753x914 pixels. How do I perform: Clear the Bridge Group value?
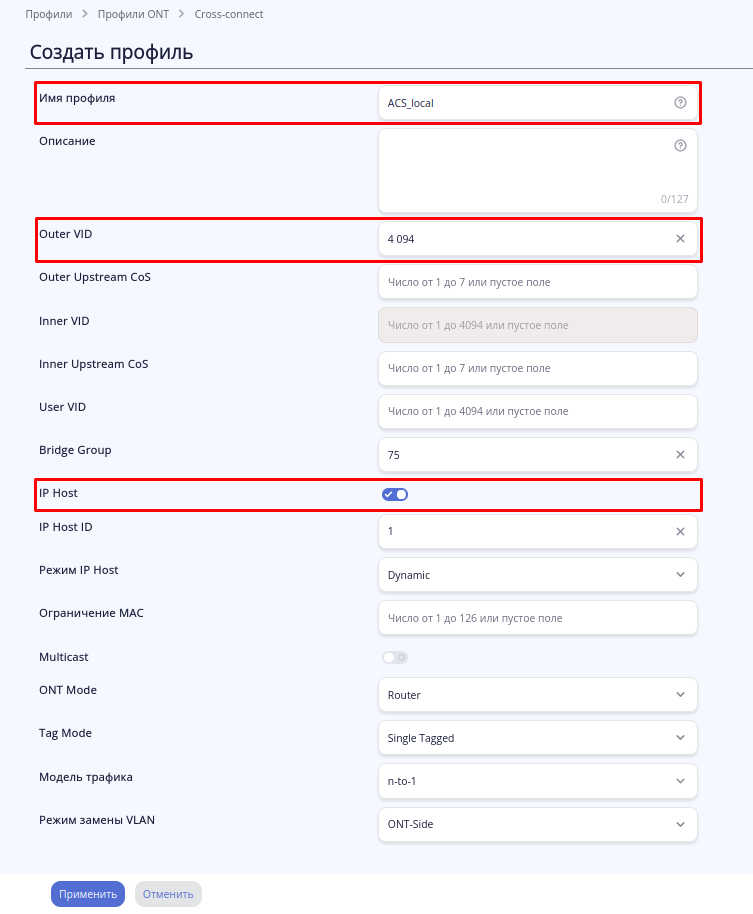[x=680, y=454]
